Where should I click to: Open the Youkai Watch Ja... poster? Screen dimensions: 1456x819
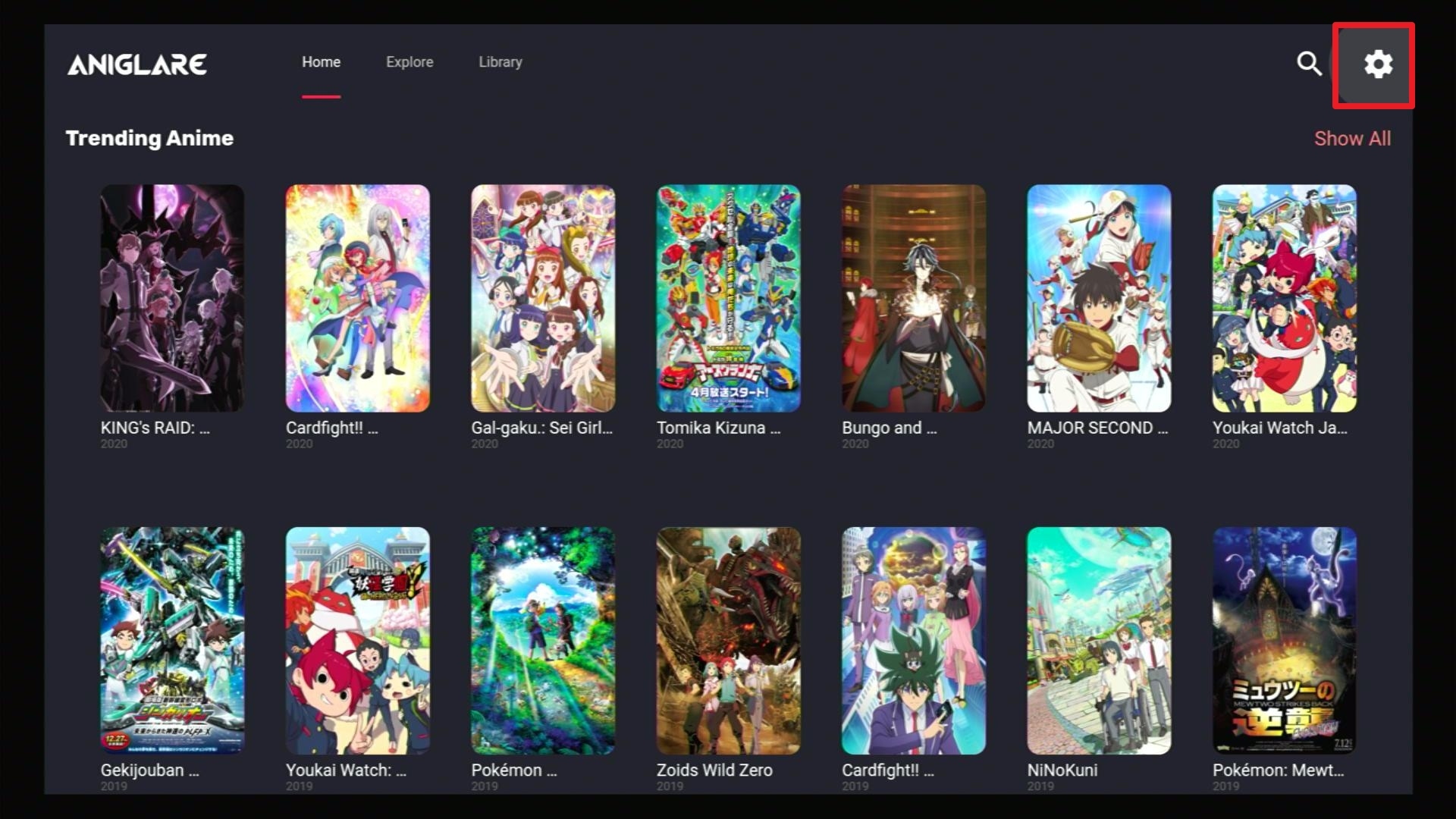(1285, 298)
